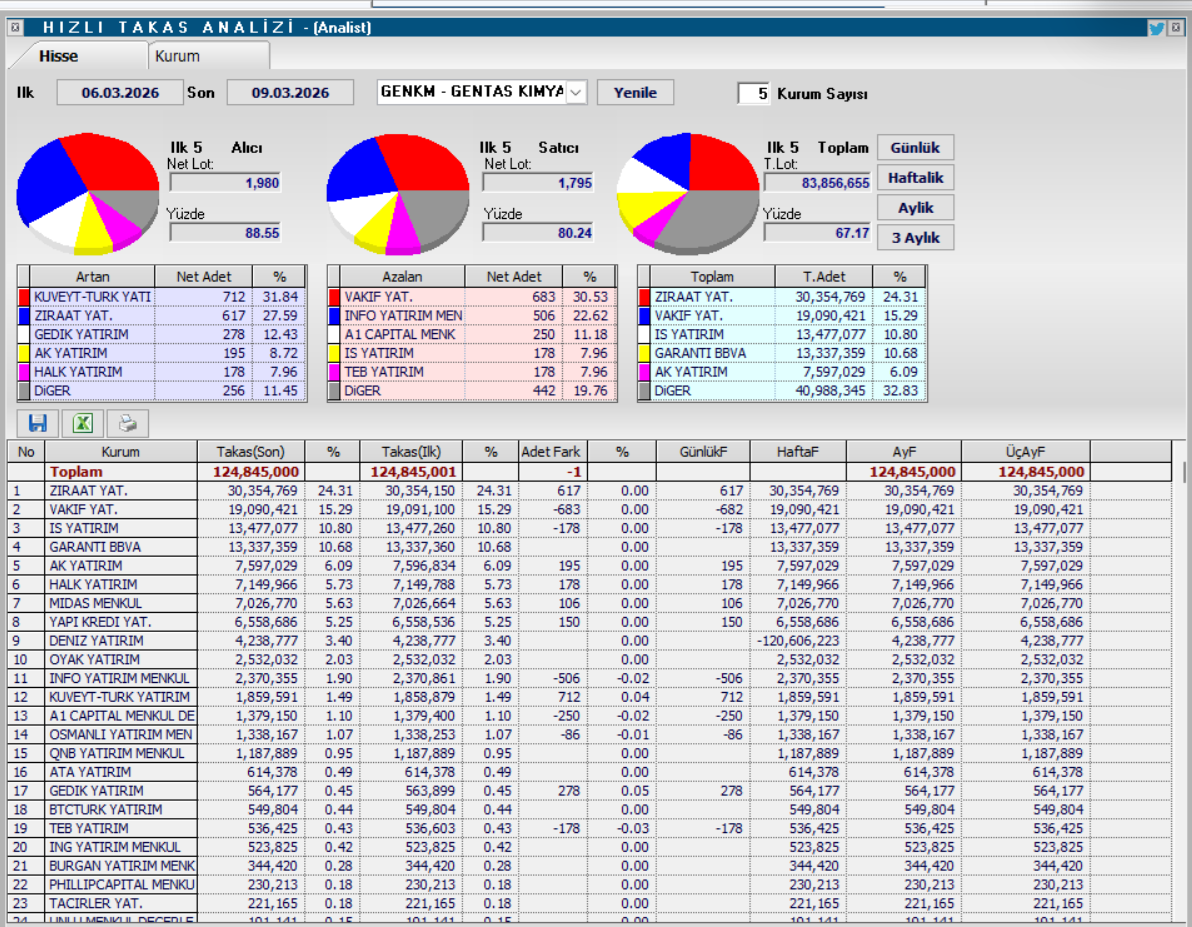1192x927 pixels.
Task: Click red swatch beside KUVEYT-TURK YATI
Action: [x=24, y=297]
